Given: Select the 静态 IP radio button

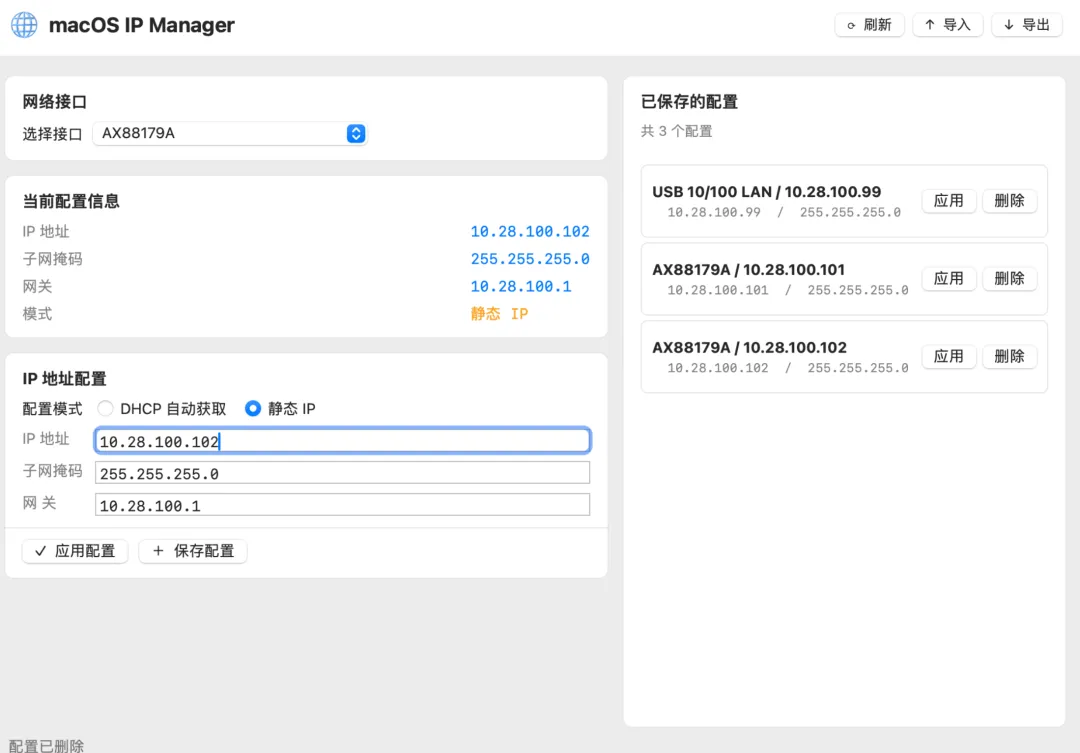Looking at the screenshot, I should [253, 408].
